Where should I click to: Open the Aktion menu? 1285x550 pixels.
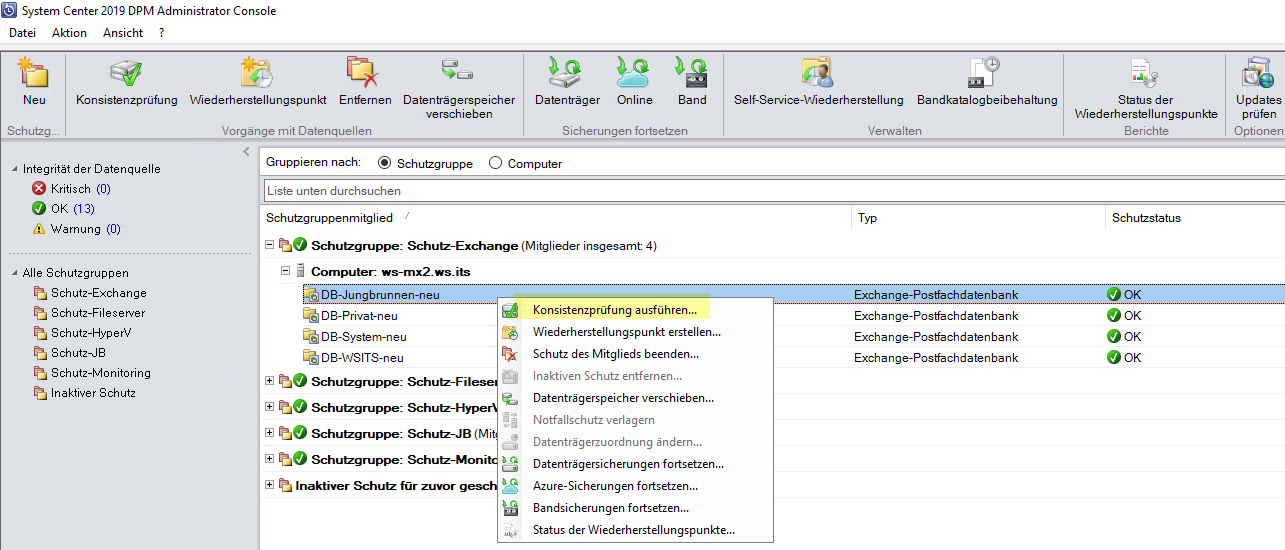70,33
